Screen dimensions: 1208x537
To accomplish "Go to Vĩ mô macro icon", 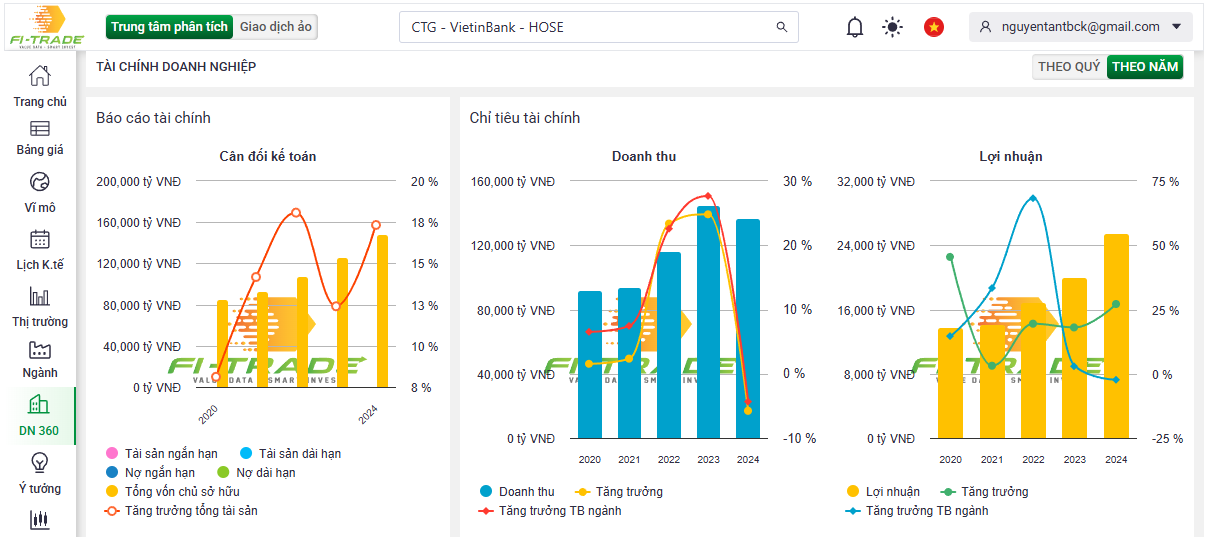I will pos(39,182).
